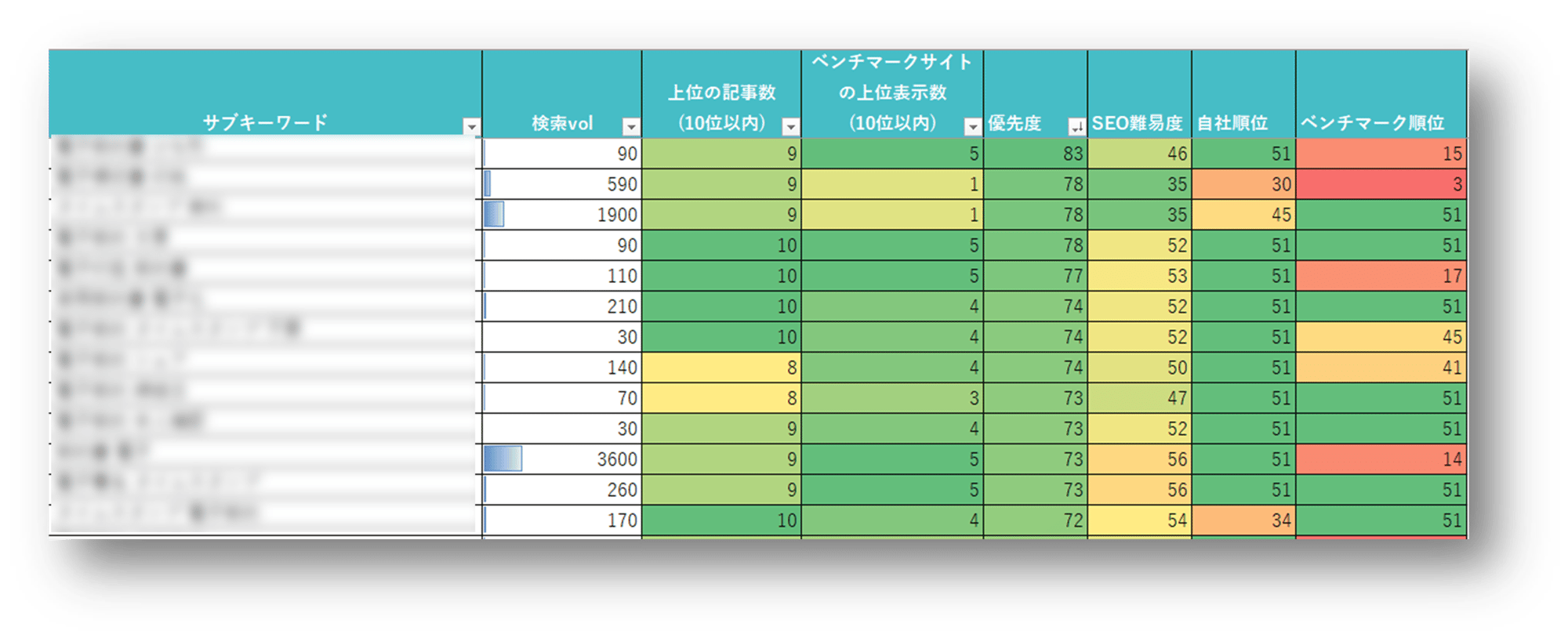Viewport: 1568px width, 638px height.
Task: Select the 検索vol cell showing 210
Action: tap(562, 306)
